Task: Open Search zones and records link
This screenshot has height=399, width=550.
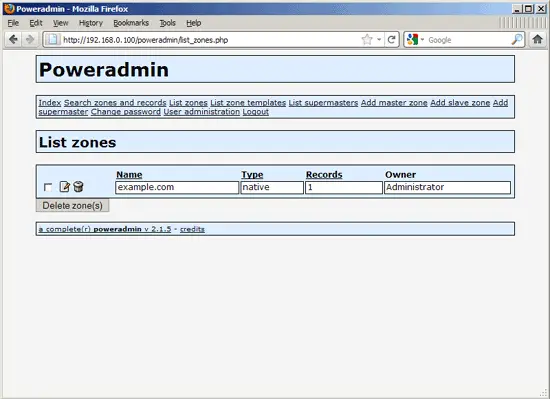Action: (x=115, y=103)
